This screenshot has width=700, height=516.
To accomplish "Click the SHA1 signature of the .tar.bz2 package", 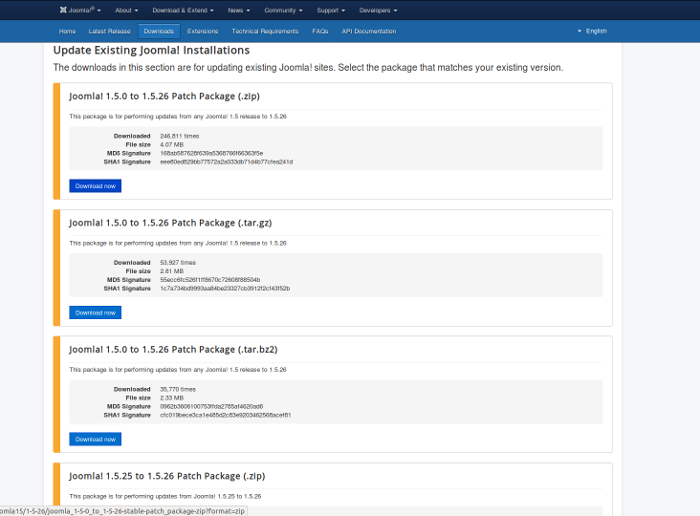I will tap(225, 415).
